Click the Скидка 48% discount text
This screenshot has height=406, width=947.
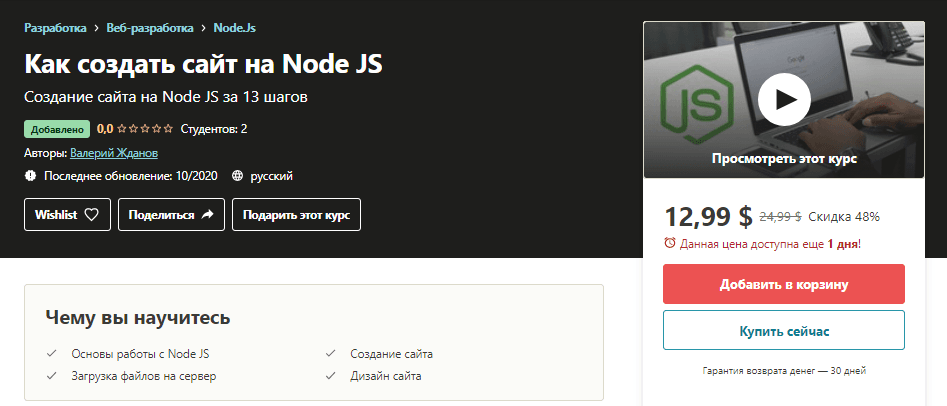click(x=844, y=216)
